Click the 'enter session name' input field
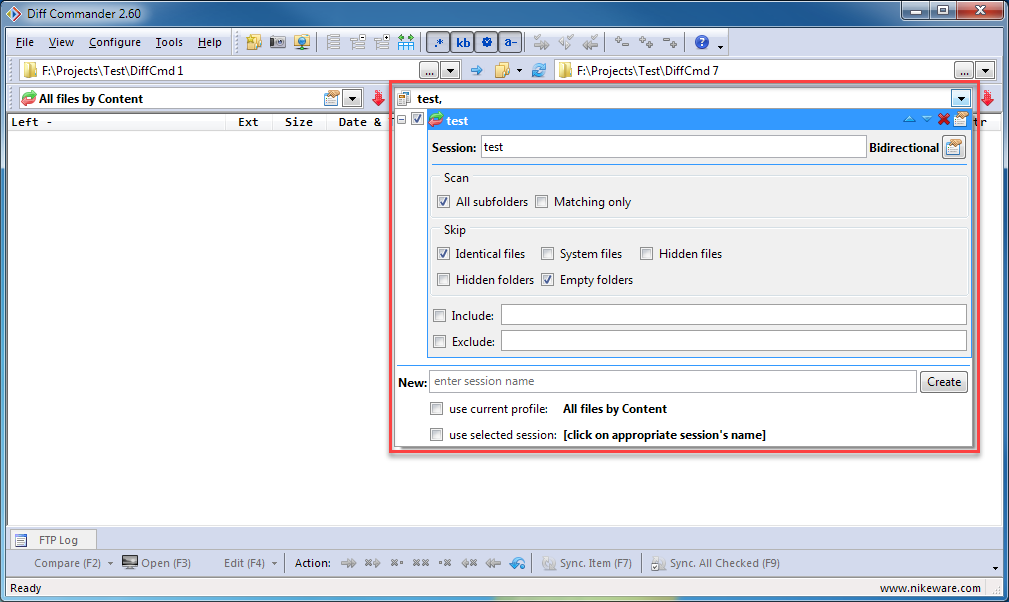 tap(672, 382)
